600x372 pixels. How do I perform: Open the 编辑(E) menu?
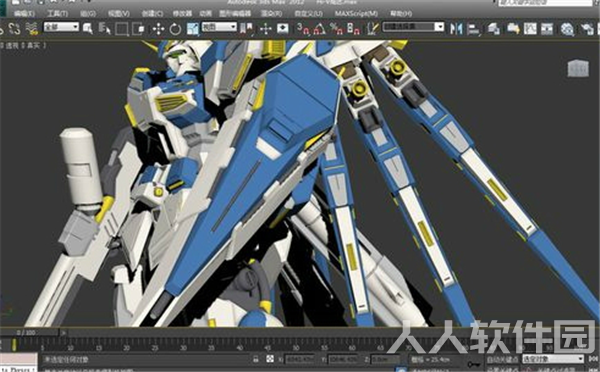[24, 13]
